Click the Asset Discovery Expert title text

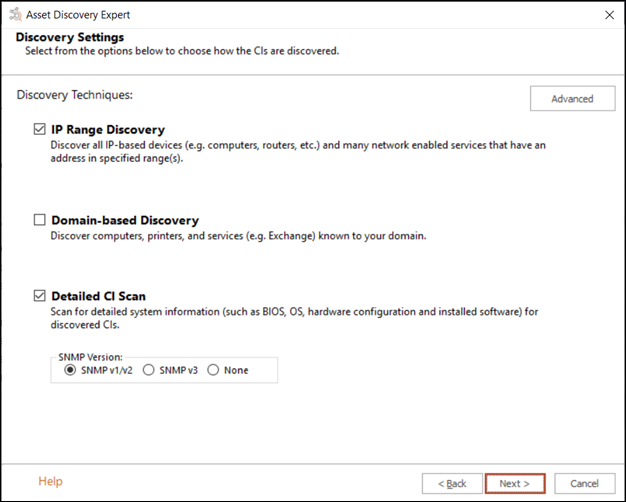coord(80,15)
